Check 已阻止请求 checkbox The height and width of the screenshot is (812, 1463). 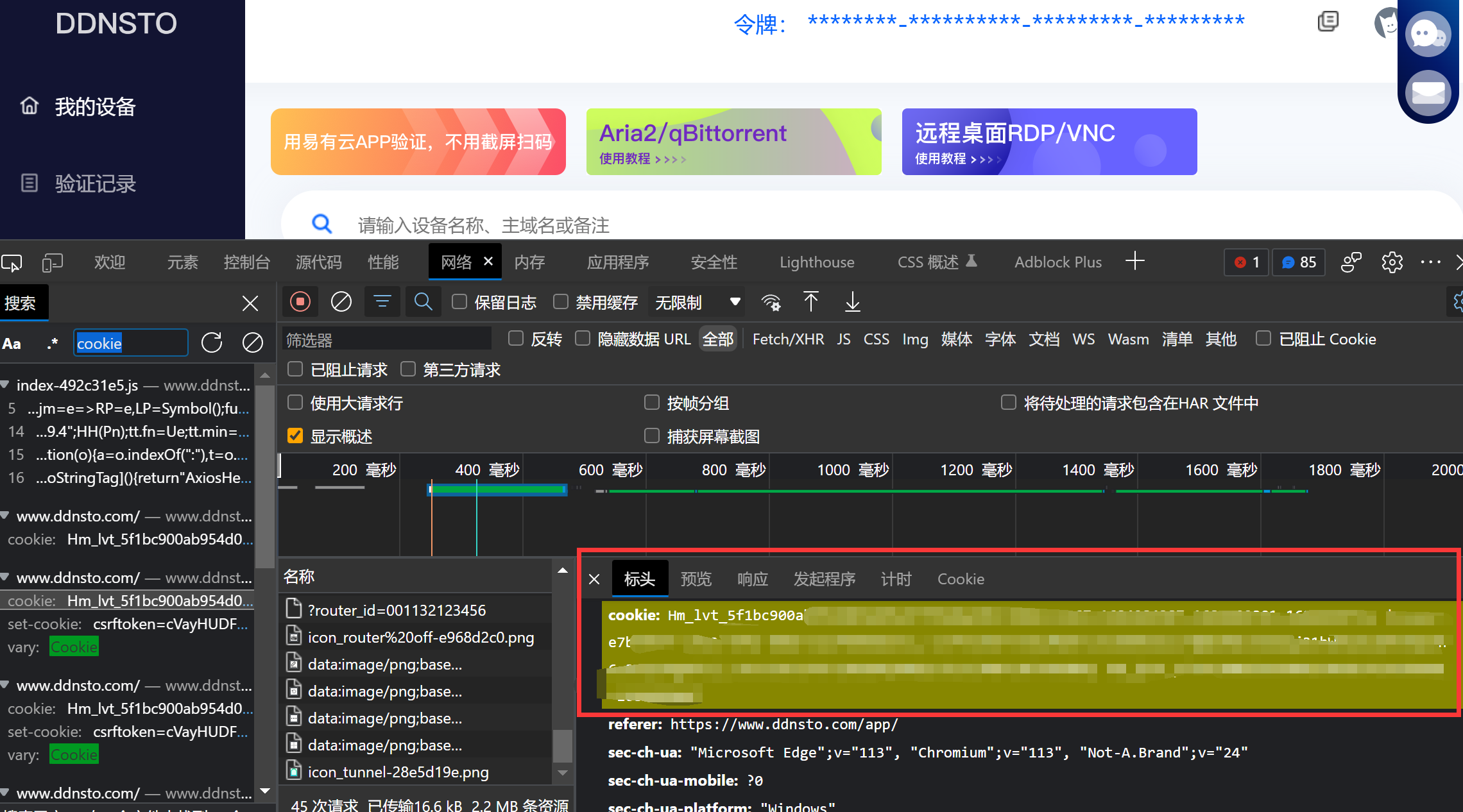pos(295,369)
